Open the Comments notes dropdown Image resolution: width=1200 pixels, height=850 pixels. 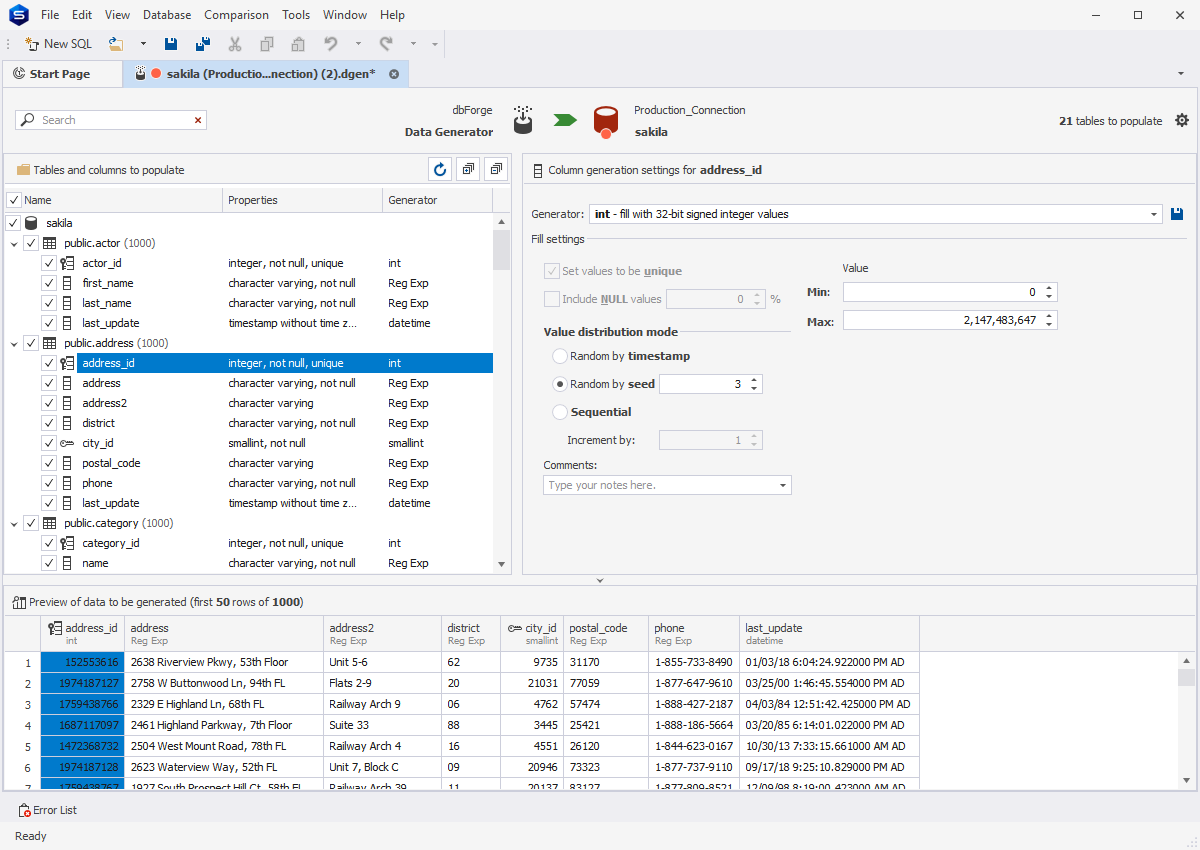(x=782, y=485)
